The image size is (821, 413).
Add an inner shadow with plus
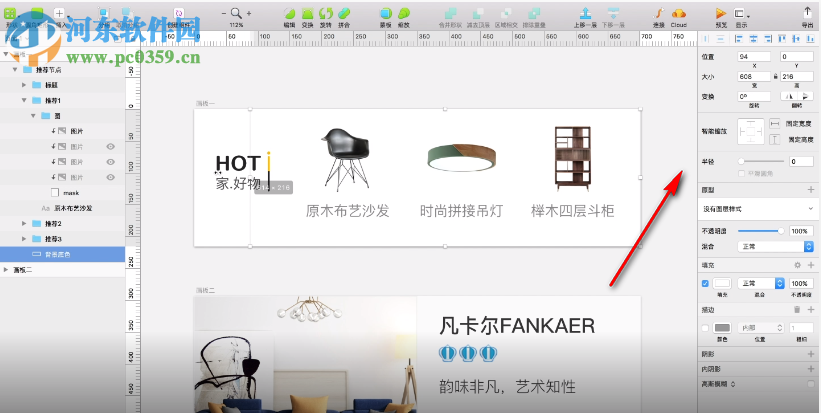(x=811, y=369)
